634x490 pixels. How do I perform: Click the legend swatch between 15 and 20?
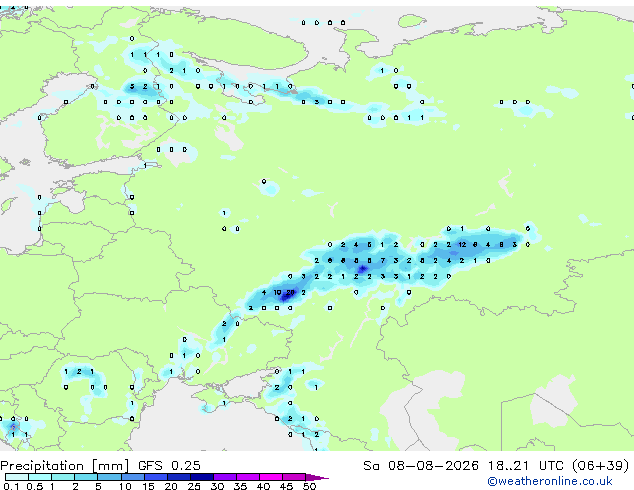click(155, 477)
